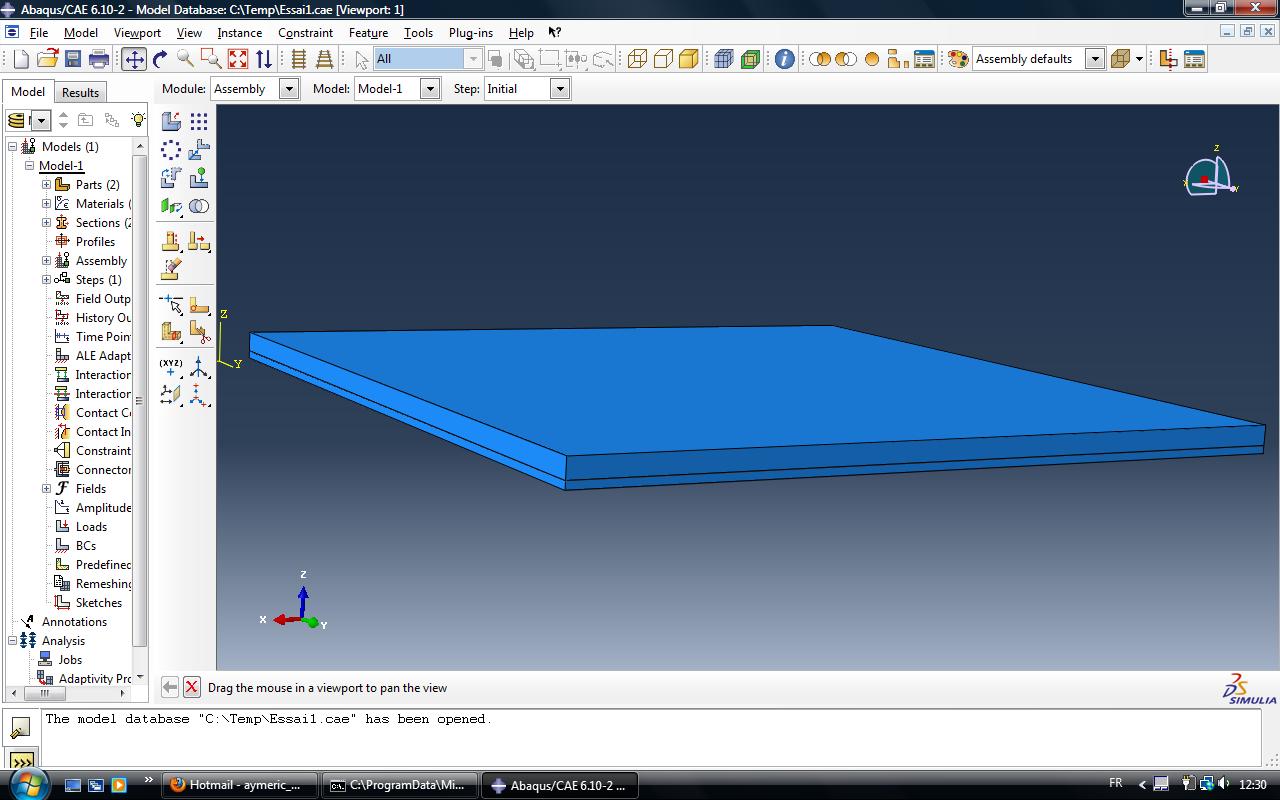Click the Cycle Views arrows icon
The width and height of the screenshot is (1280, 800).
pos(264,59)
